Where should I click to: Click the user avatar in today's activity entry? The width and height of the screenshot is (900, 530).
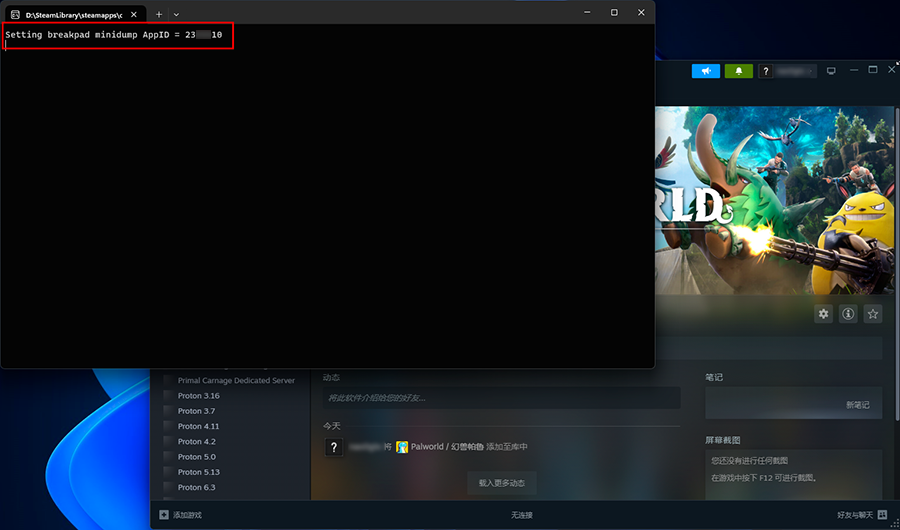coord(334,447)
